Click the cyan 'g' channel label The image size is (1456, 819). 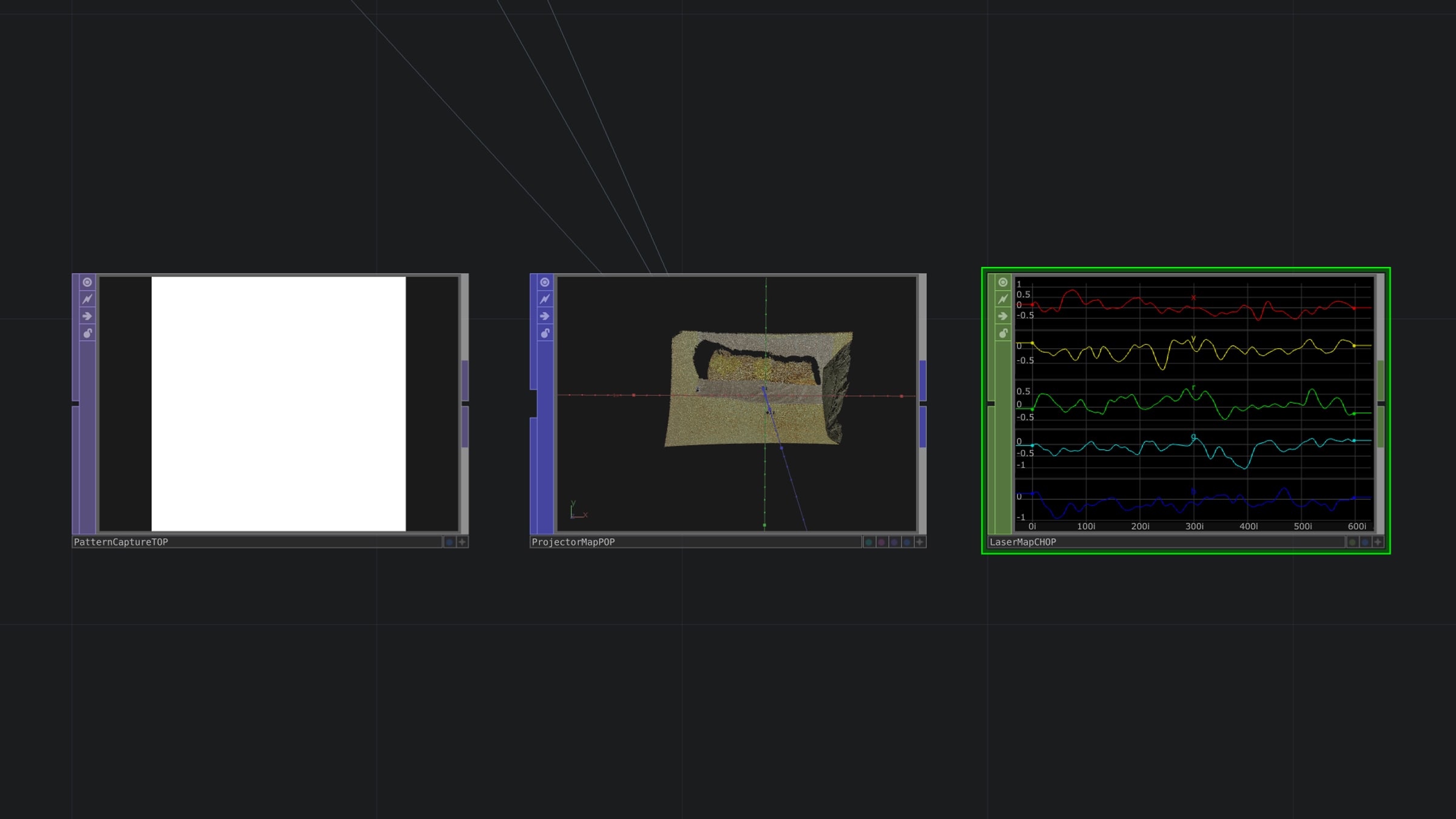click(1193, 436)
